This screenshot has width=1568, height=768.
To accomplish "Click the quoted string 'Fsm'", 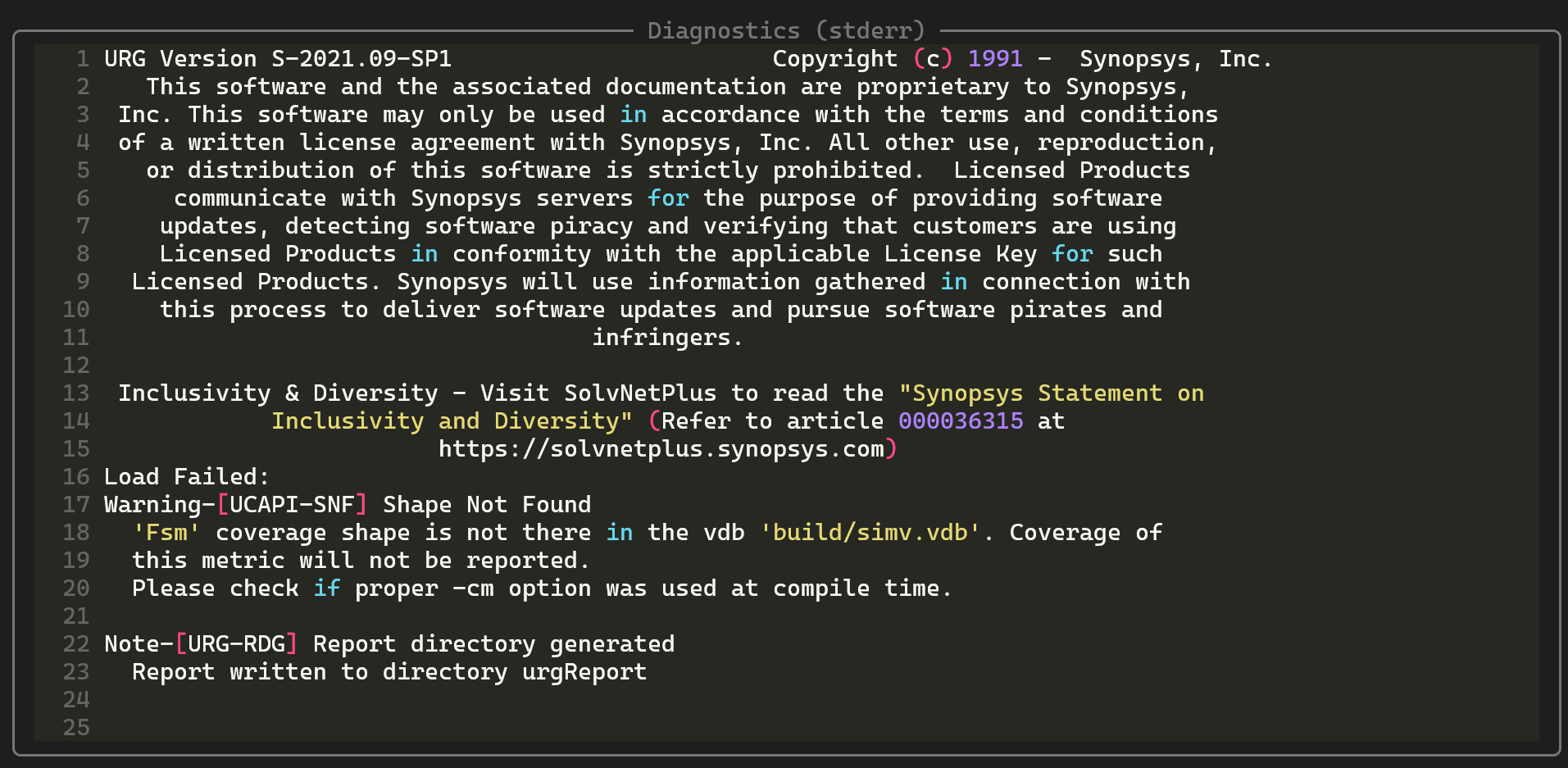I will click(166, 533).
